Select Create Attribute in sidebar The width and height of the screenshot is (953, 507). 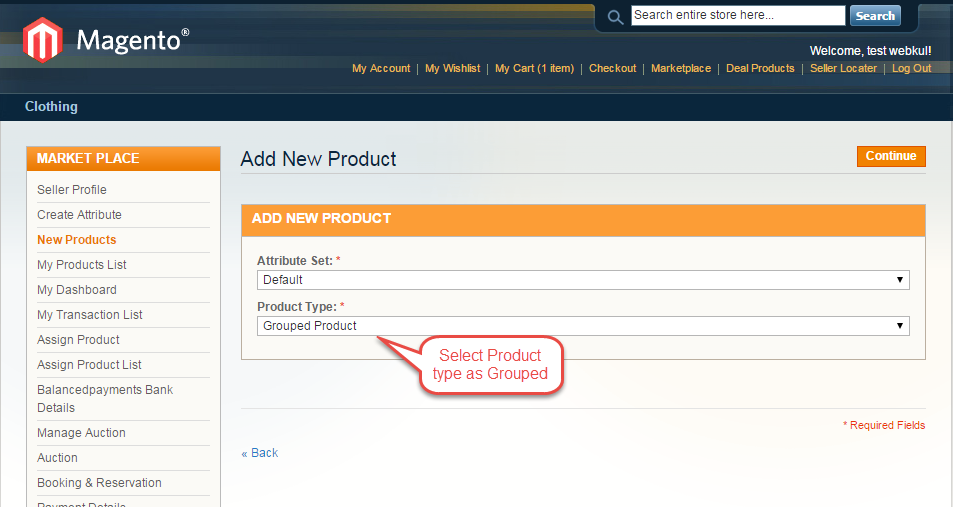click(79, 215)
